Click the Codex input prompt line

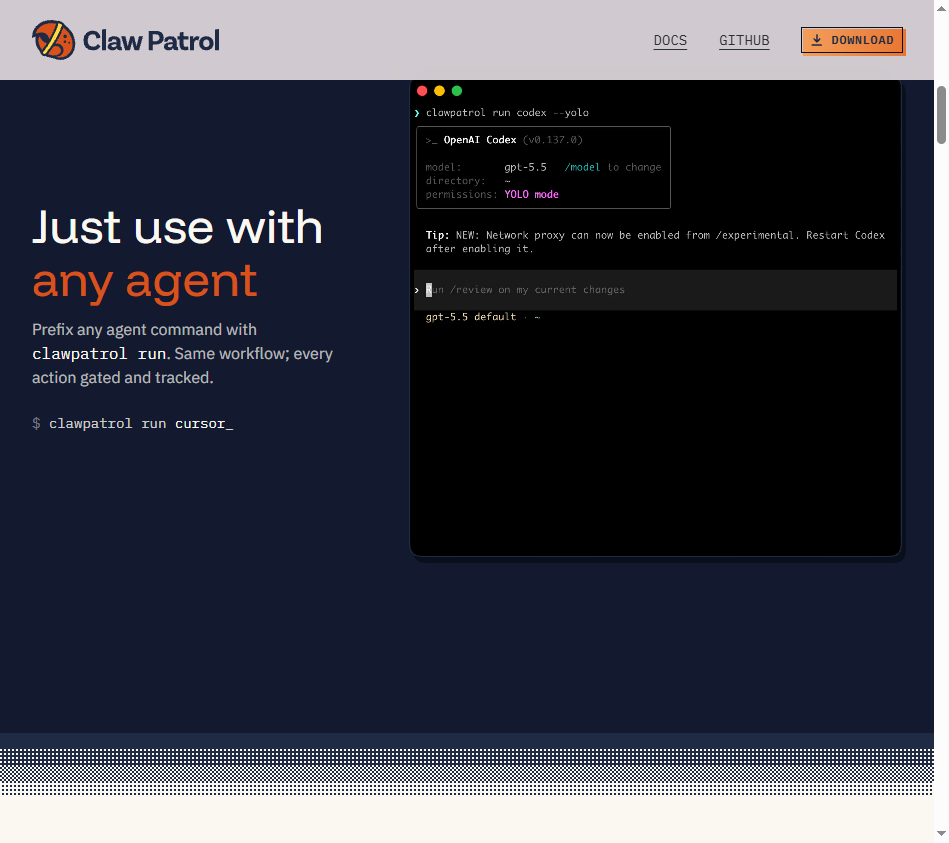(x=655, y=290)
